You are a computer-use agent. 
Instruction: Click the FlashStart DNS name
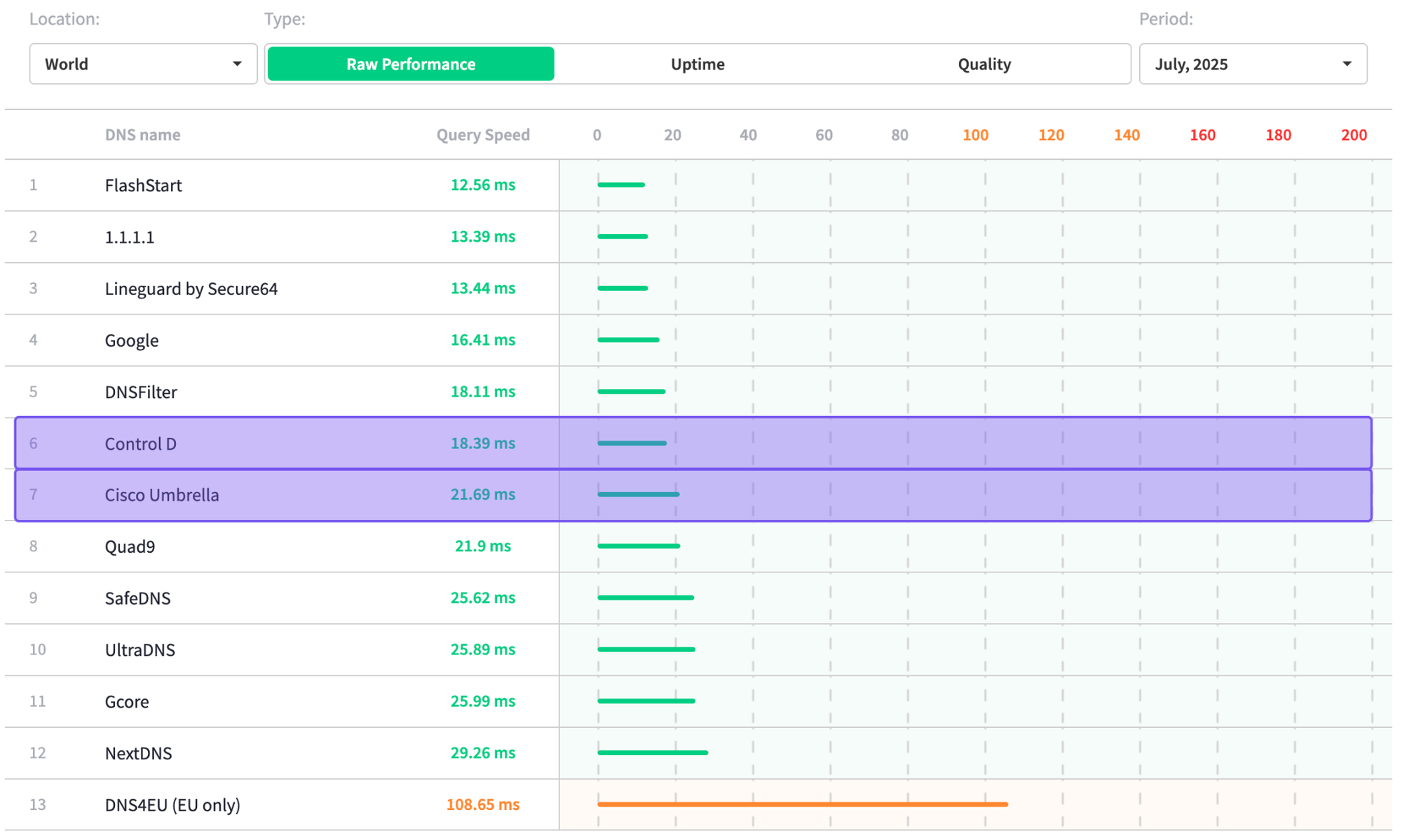[143, 185]
